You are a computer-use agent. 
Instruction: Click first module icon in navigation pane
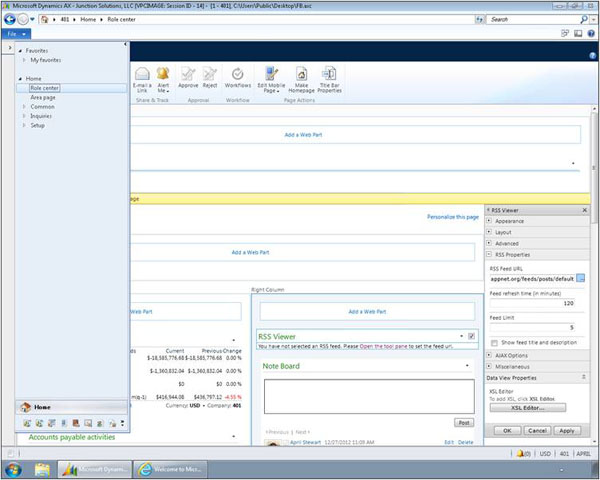tap(27, 423)
